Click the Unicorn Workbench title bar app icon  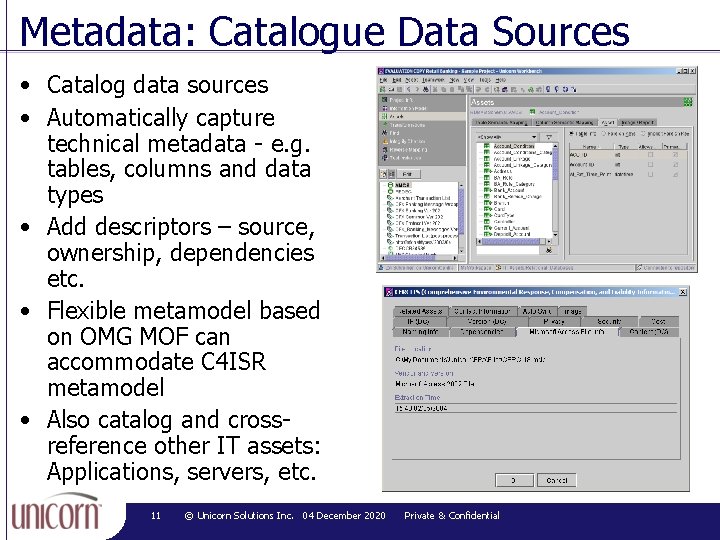(380, 71)
